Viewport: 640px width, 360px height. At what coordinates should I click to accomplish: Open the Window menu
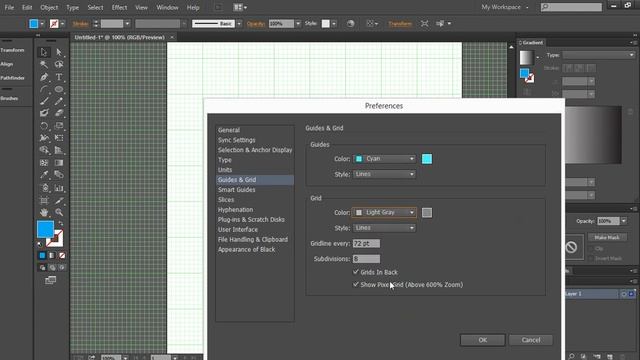tap(167, 7)
